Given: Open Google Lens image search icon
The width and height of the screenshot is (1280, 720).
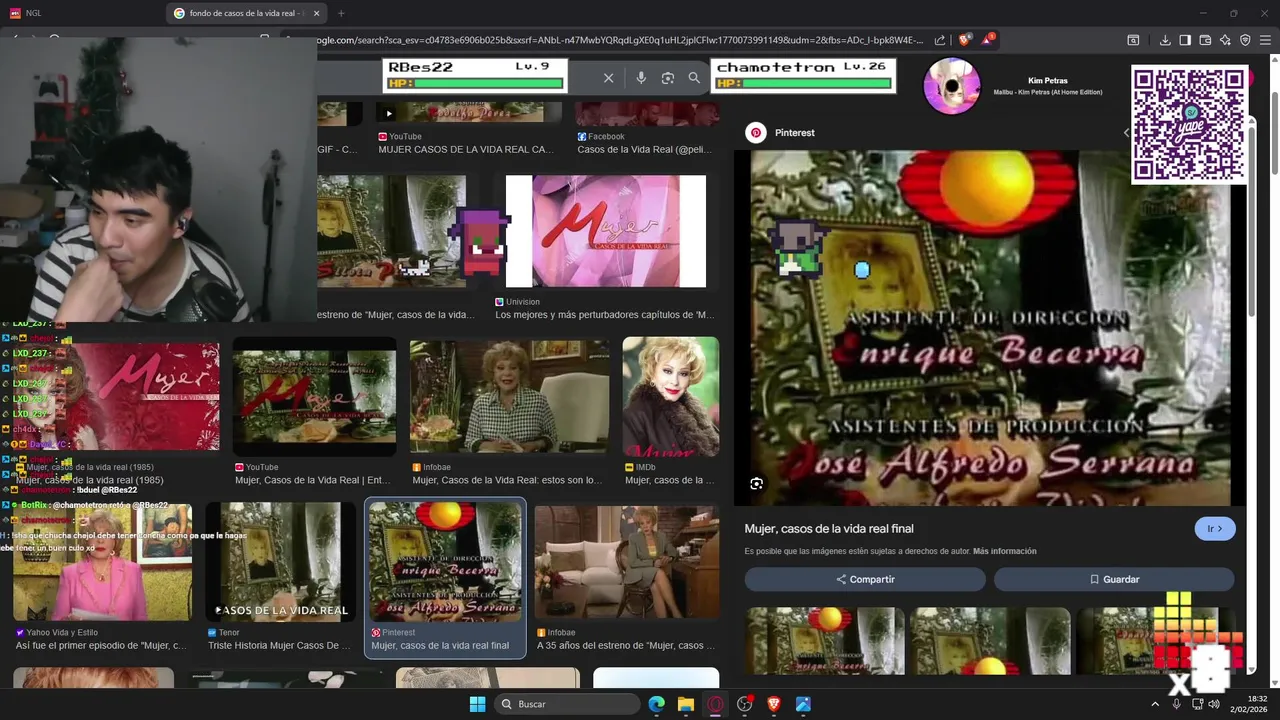Looking at the screenshot, I should [x=668, y=78].
